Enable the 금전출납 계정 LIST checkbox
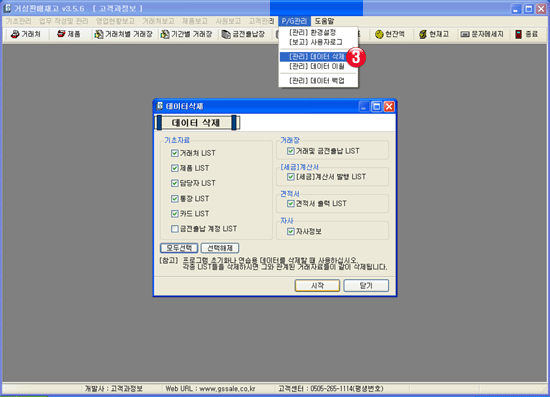550x397 pixels. click(175, 229)
